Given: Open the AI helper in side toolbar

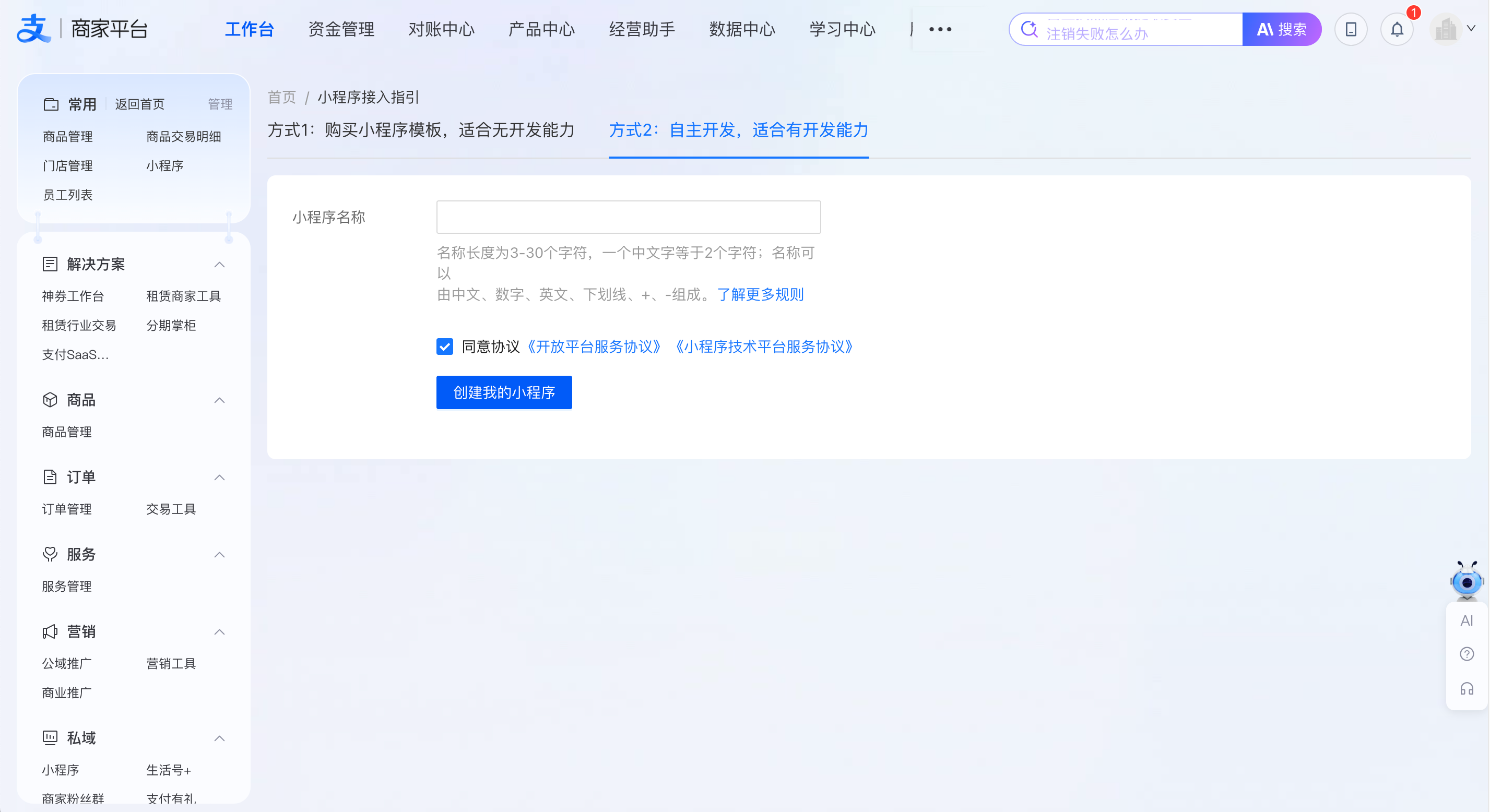Looking at the screenshot, I should 1467,620.
